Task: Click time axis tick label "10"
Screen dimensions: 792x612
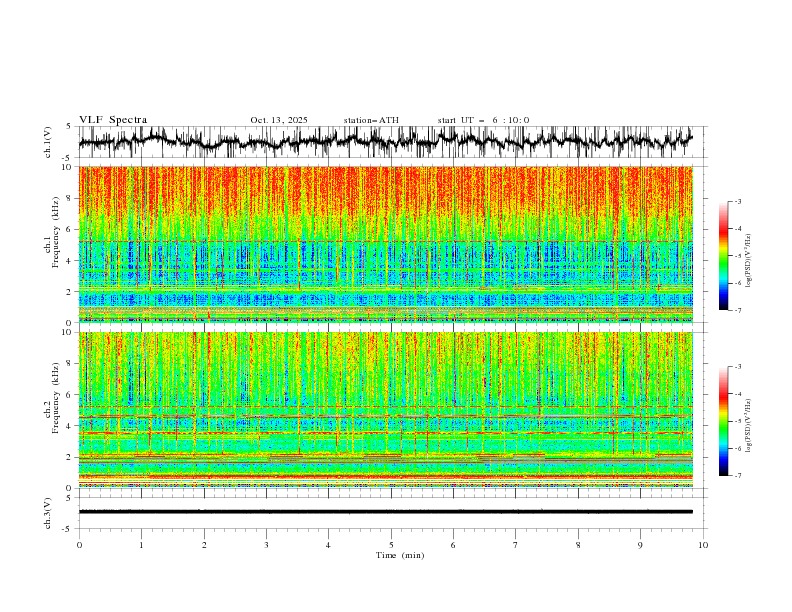Action: coord(703,545)
